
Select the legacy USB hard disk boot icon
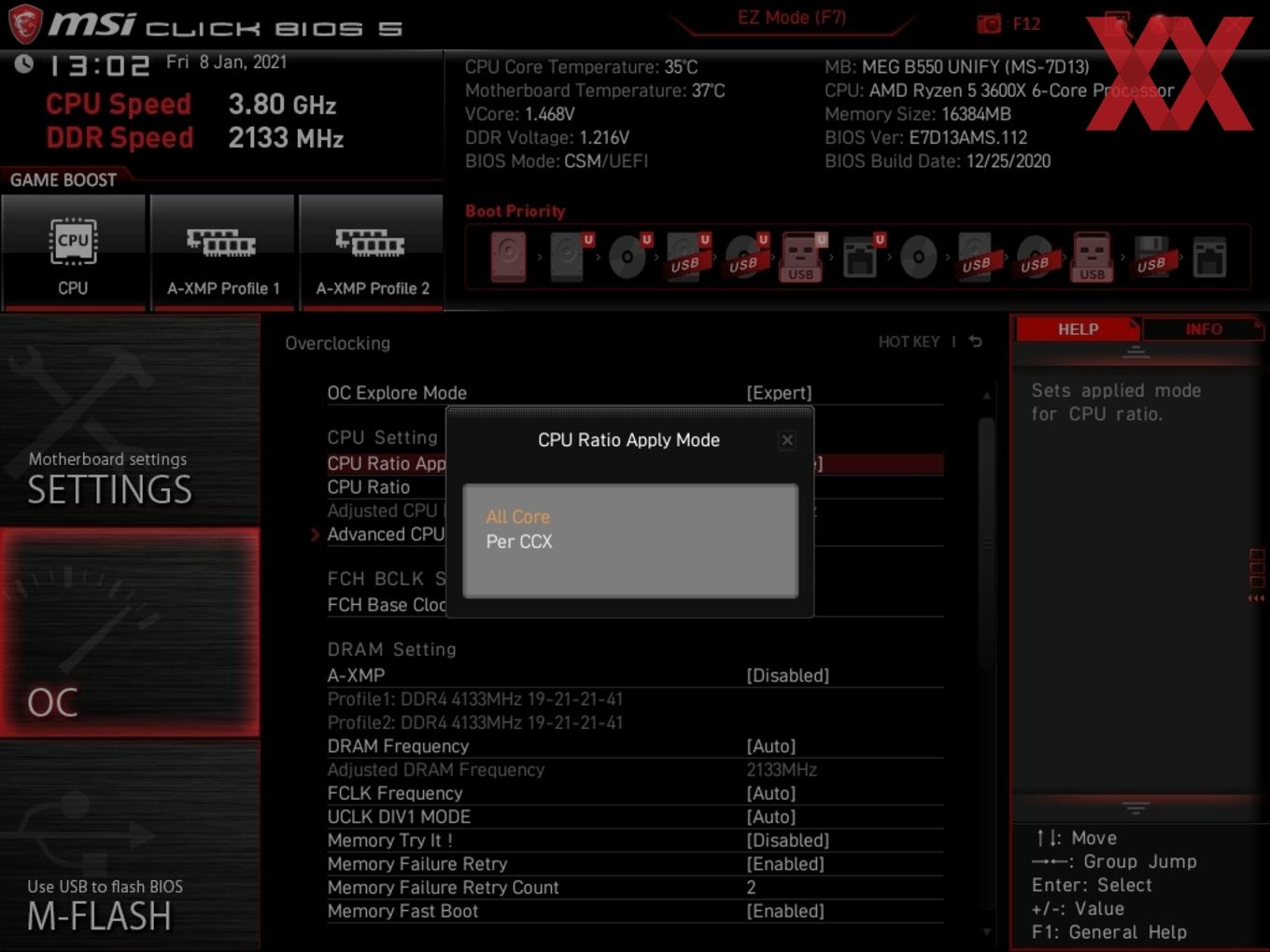(977, 258)
